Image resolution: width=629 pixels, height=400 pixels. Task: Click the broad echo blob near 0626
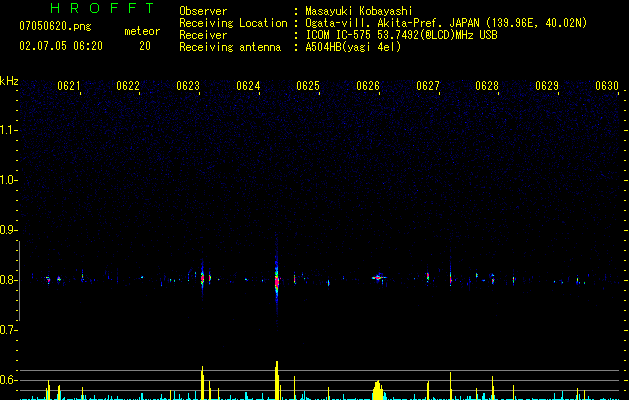[x=378, y=277]
